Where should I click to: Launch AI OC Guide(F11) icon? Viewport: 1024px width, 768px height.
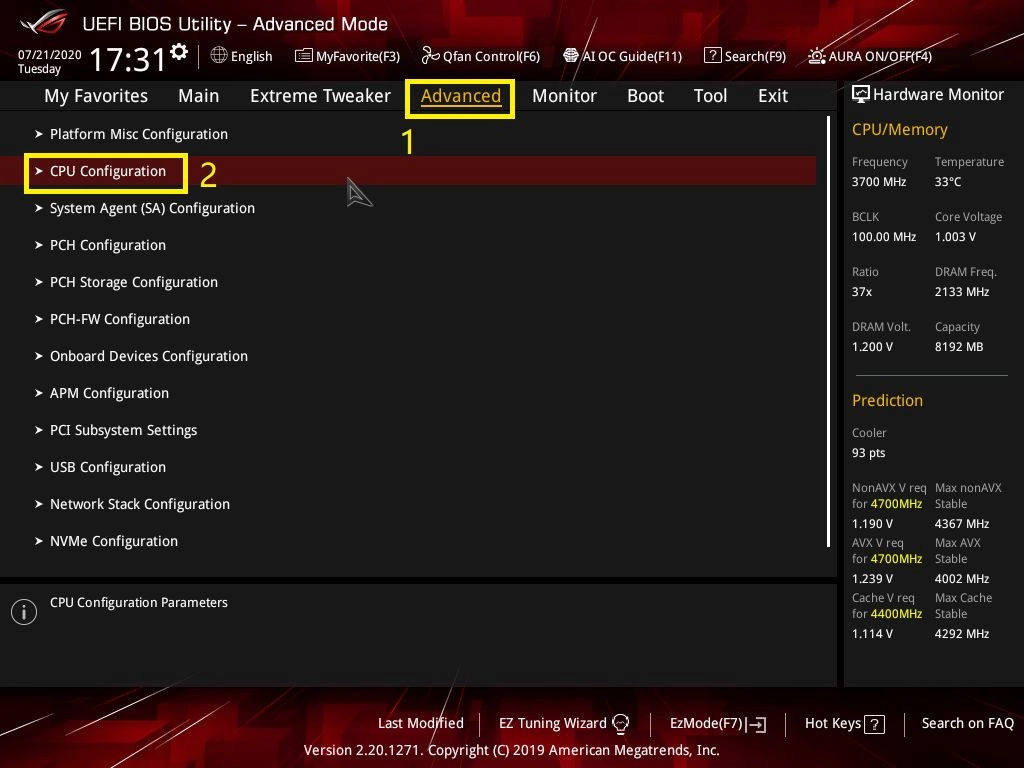click(x=571, y=56)
